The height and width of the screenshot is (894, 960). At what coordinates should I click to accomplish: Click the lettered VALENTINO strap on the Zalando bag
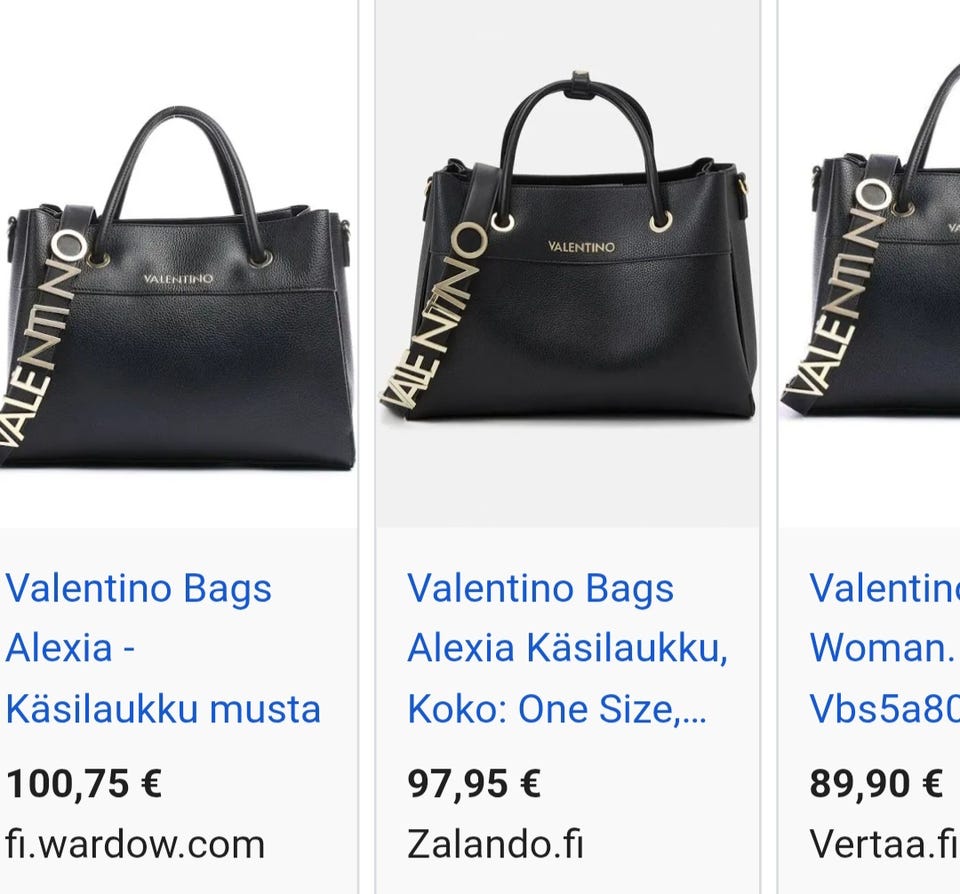(x=434, y=315)
